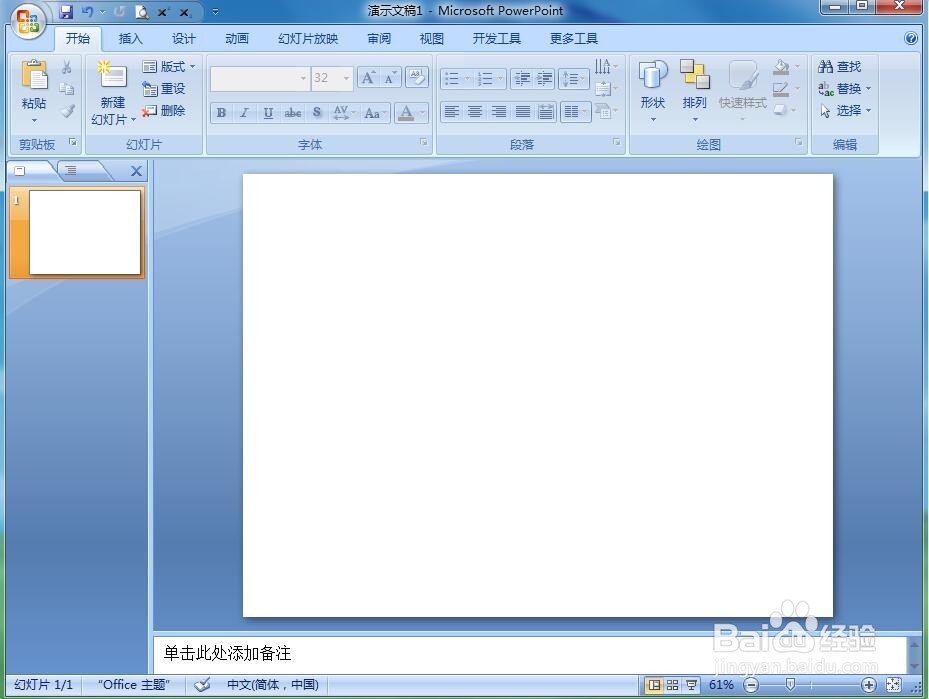Expand the font name combo box
This screenshot has height=699, width=929.
coord(303,78)
